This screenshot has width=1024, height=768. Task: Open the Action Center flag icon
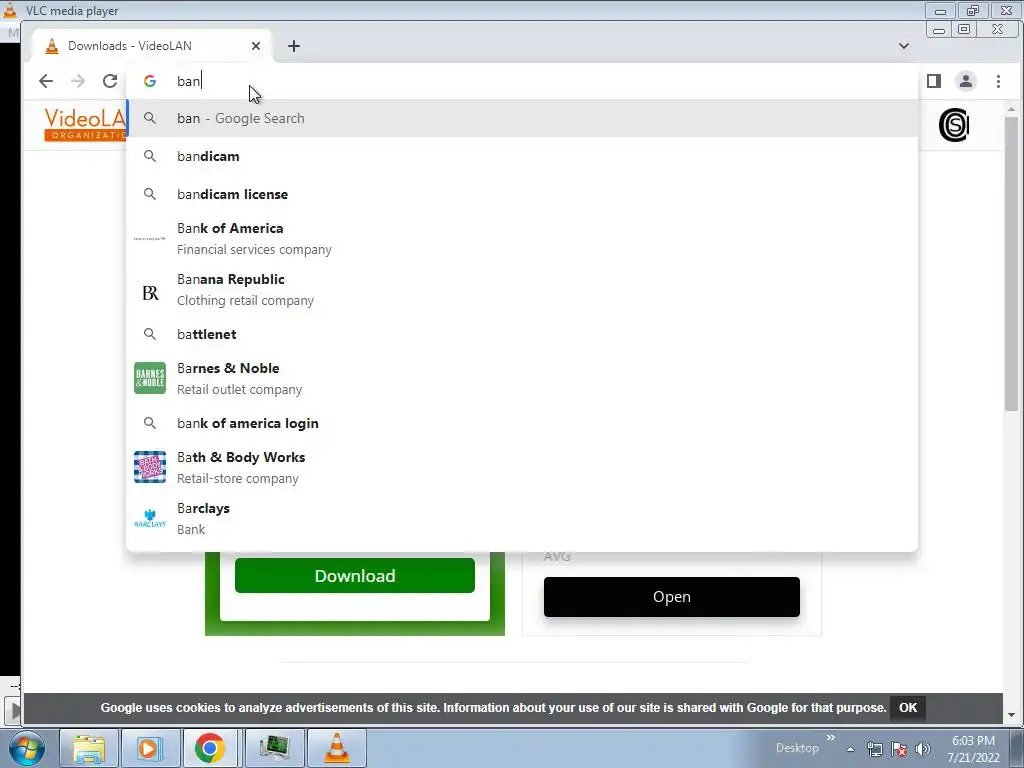(x=899, y=749)
